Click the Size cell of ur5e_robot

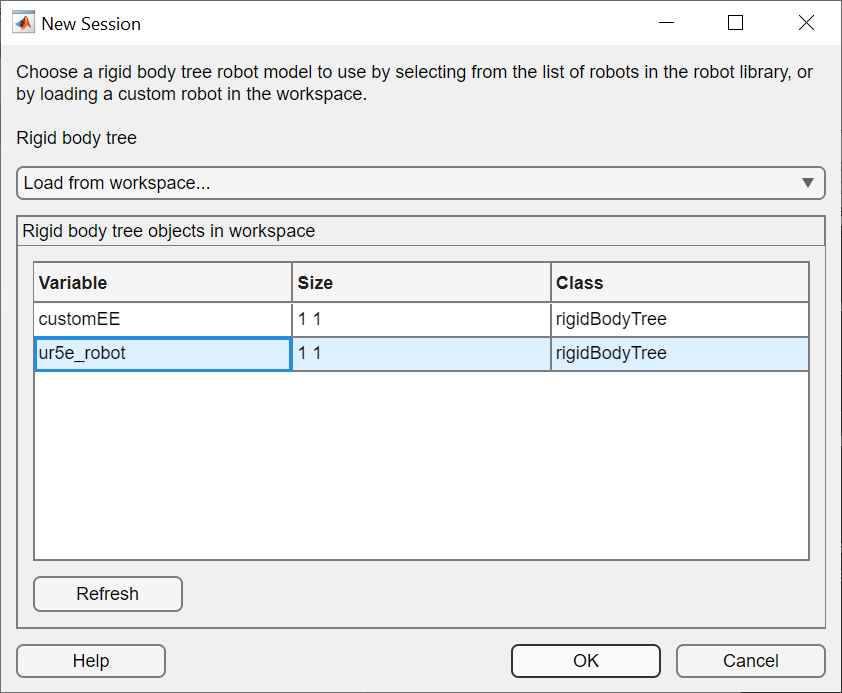[421, 354]
